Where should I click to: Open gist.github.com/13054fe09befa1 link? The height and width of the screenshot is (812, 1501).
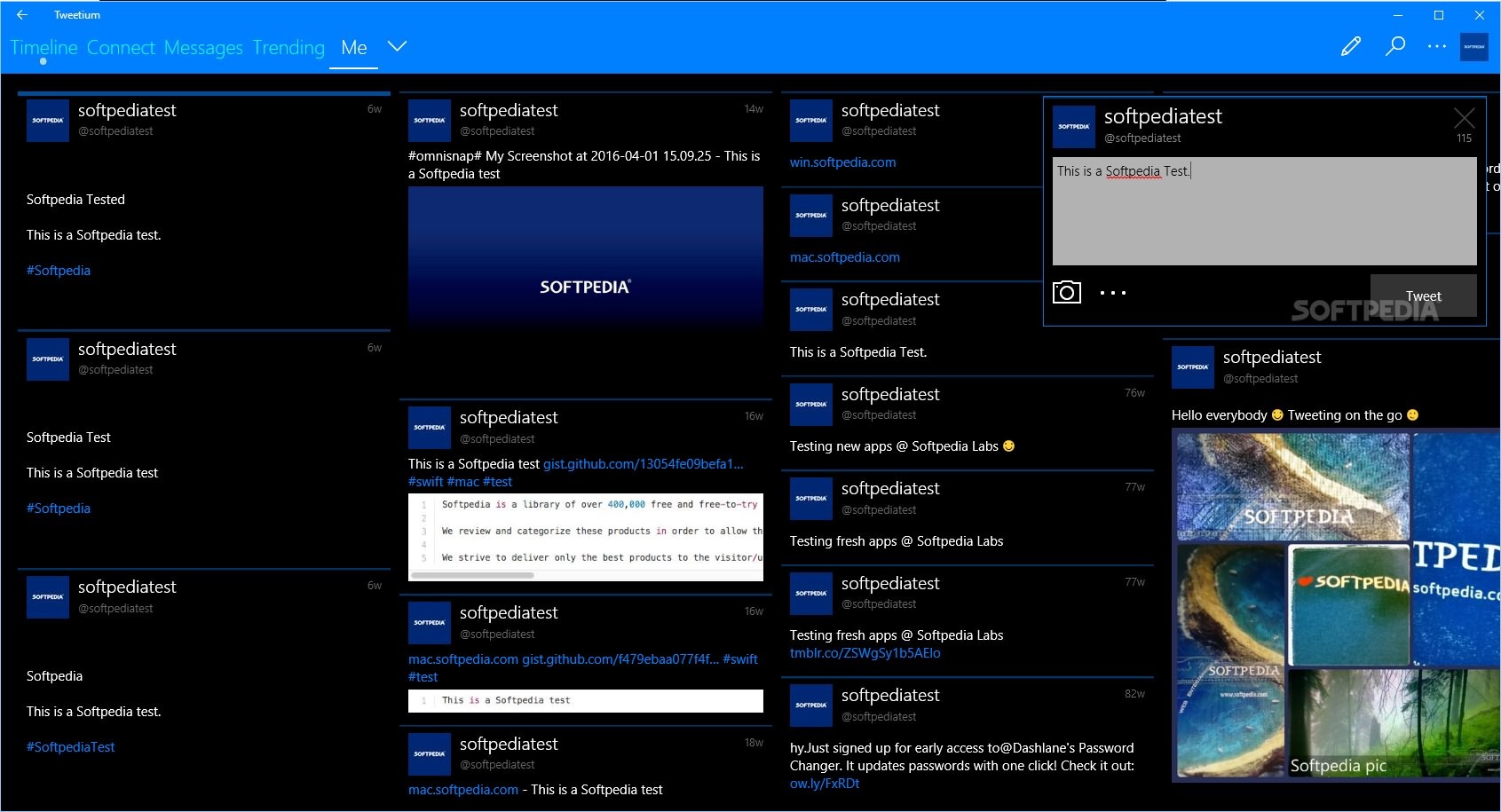tap(643, 464)
